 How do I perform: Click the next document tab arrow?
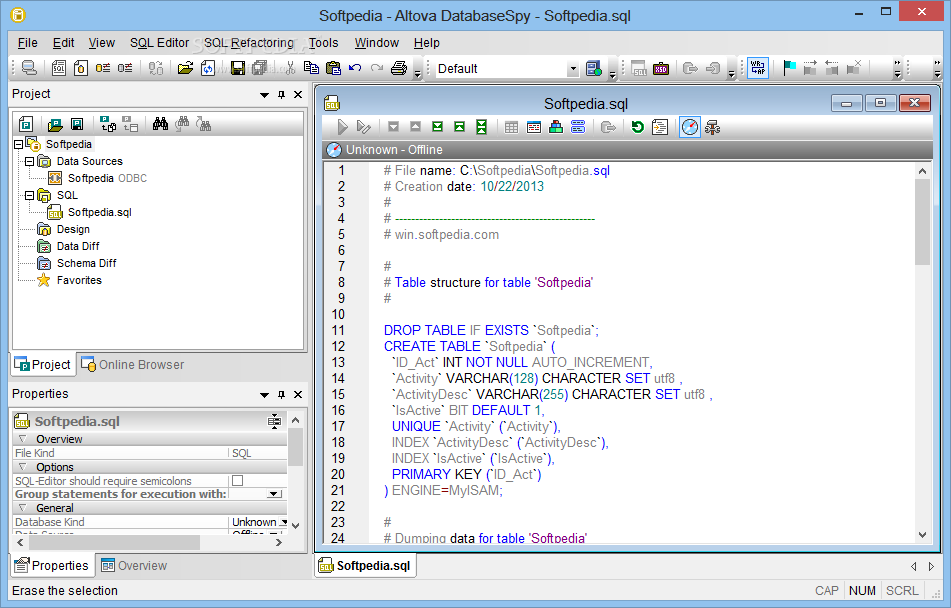click(932, 566)
